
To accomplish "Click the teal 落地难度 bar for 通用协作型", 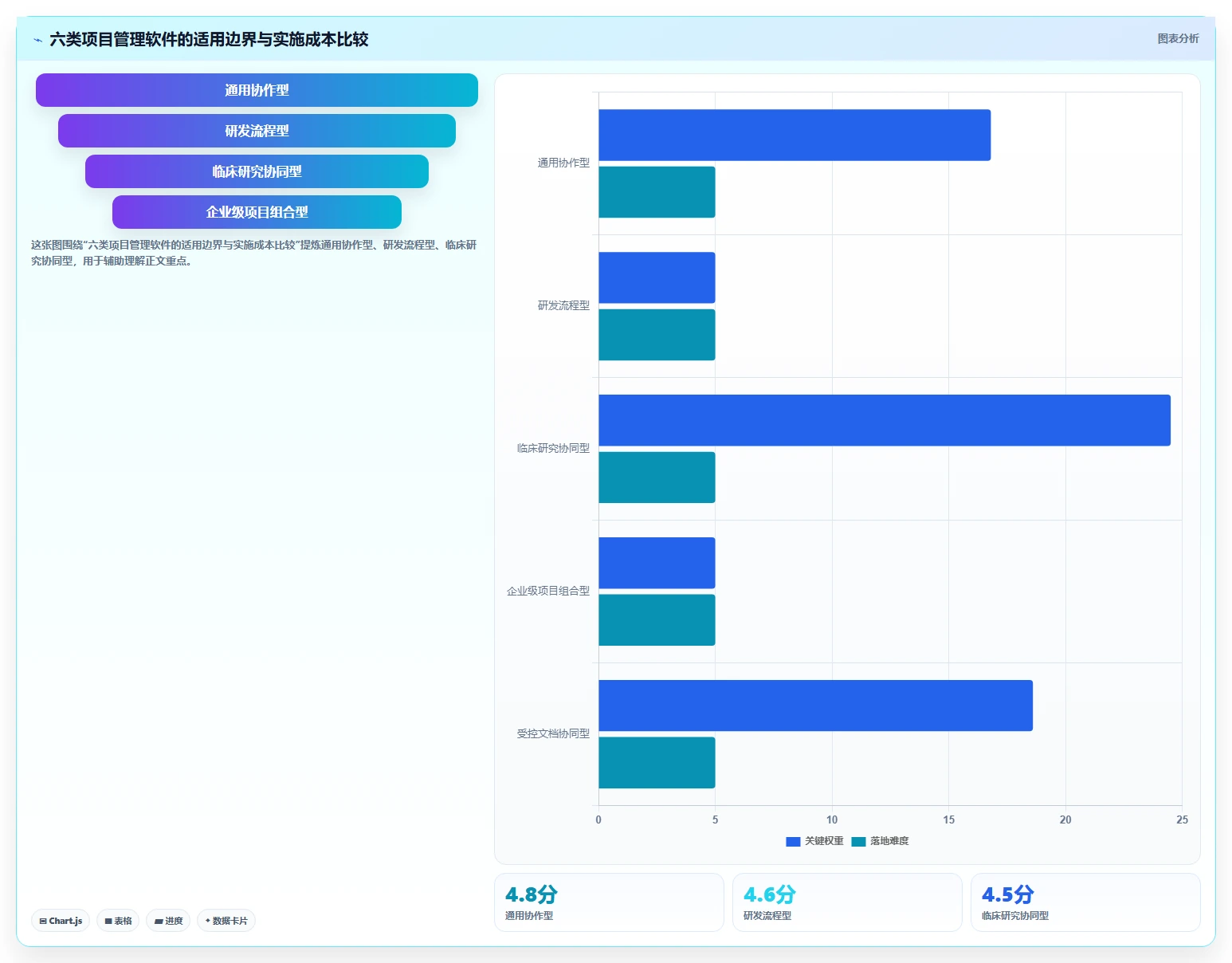I will (x=657, y=192).
